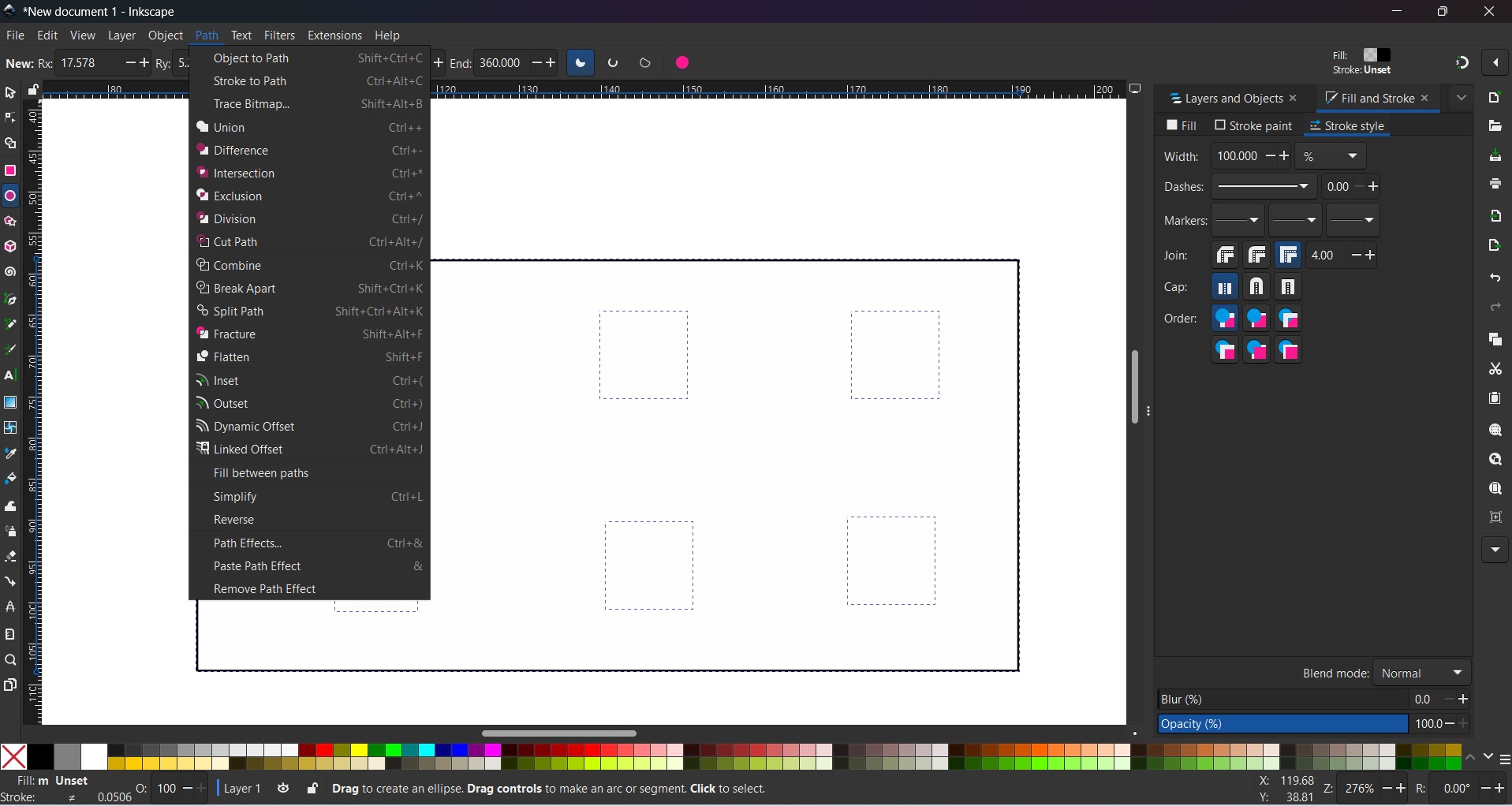Select the Star and polygon tool
This screenshot has height=806, width=1512.
pyautogui.click(x=10, y=222)
